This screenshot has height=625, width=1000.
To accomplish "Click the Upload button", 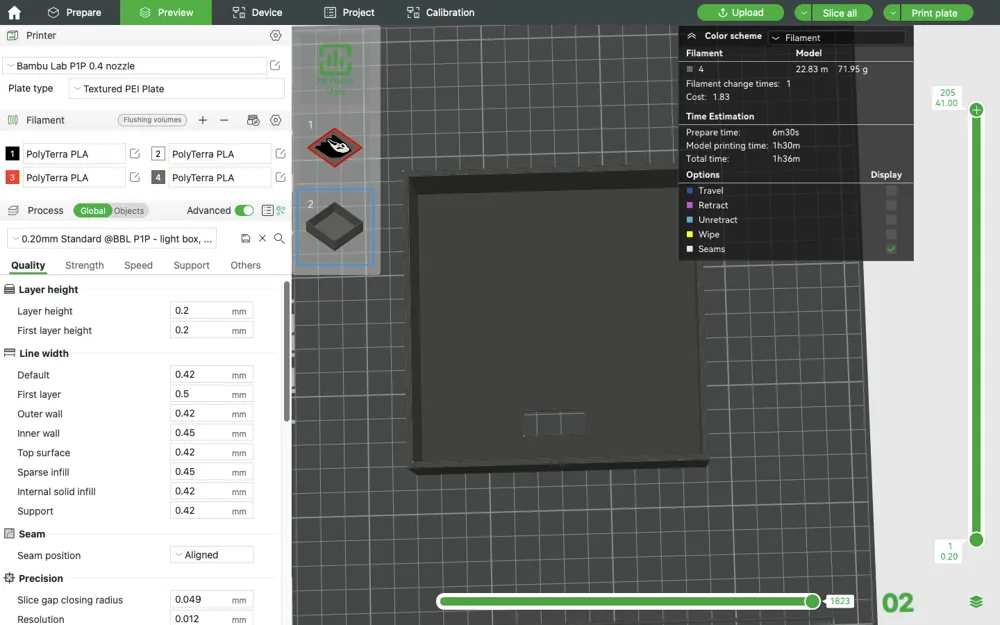I will 740,12.
